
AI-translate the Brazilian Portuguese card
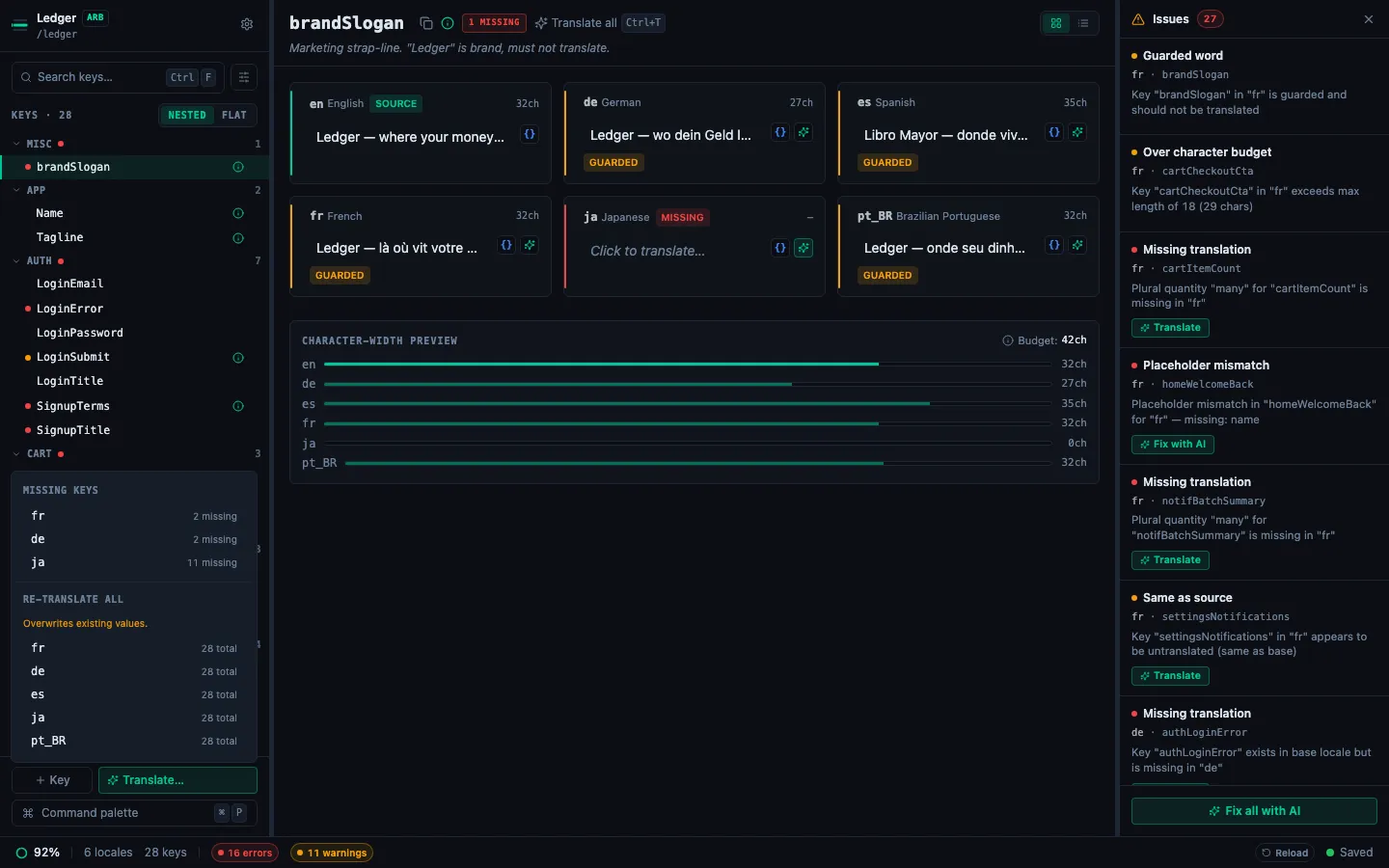pos(1077,245)
